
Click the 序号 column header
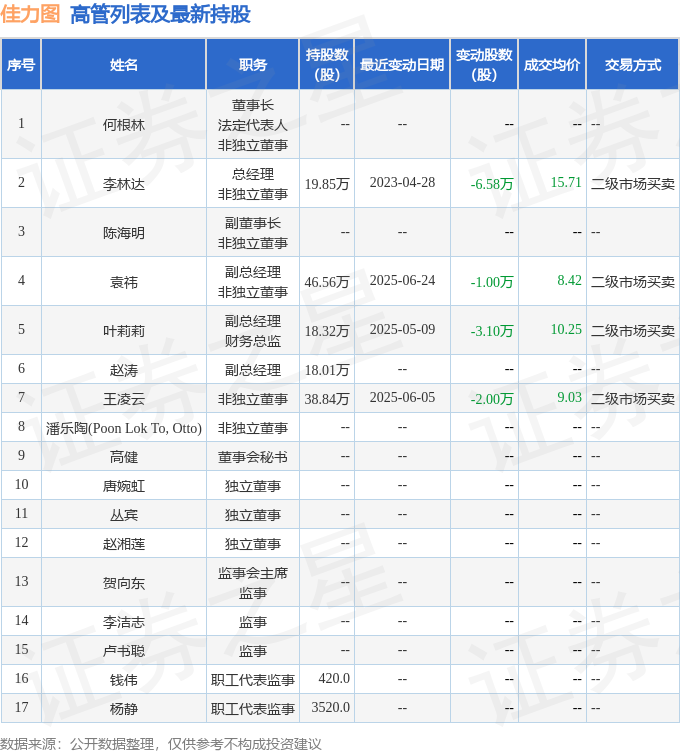[21, 64]
